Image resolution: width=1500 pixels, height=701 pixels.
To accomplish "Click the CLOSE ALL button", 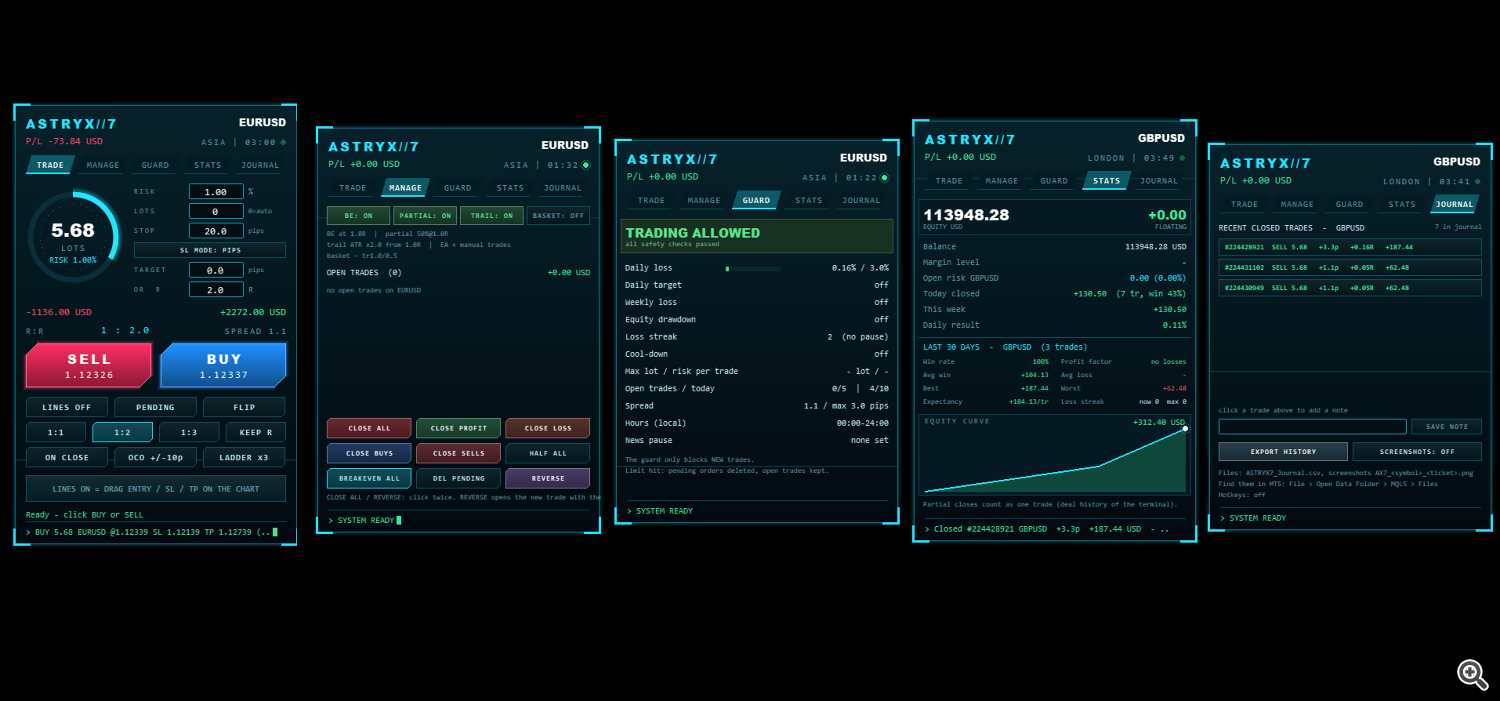I will pos(369,428).
